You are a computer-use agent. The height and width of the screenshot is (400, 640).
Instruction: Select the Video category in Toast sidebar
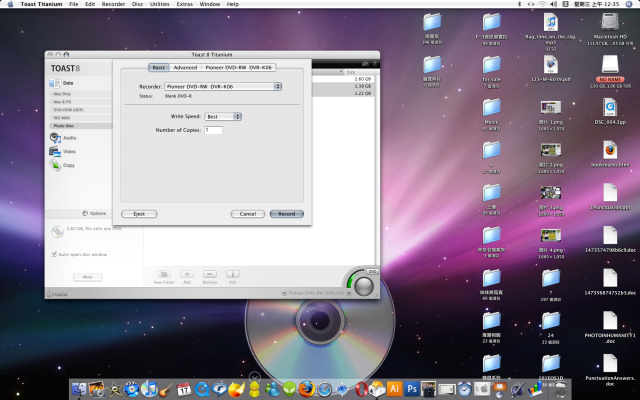point(62,151)
